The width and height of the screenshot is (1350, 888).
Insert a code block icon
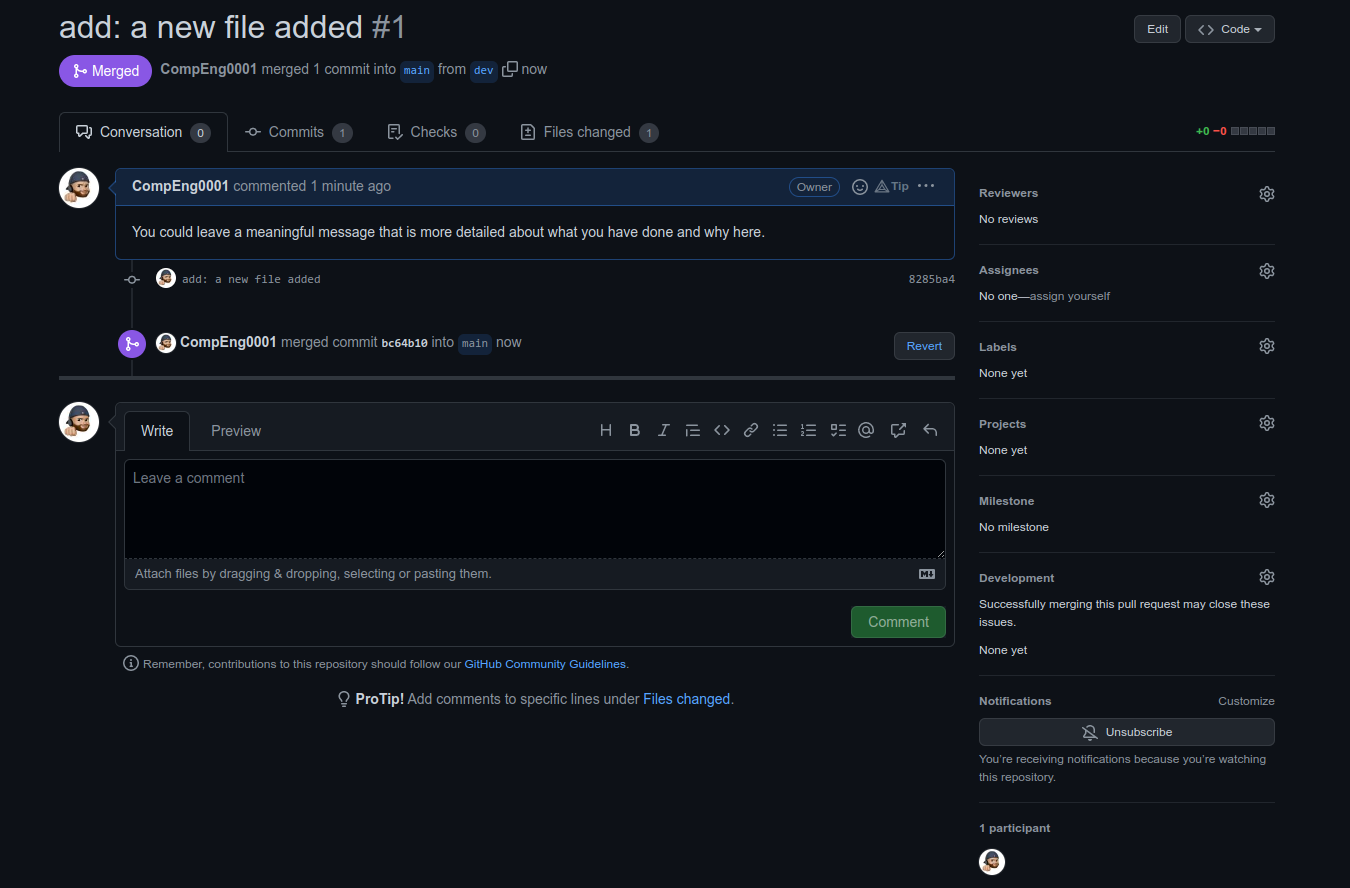click(x=721, y=430)
